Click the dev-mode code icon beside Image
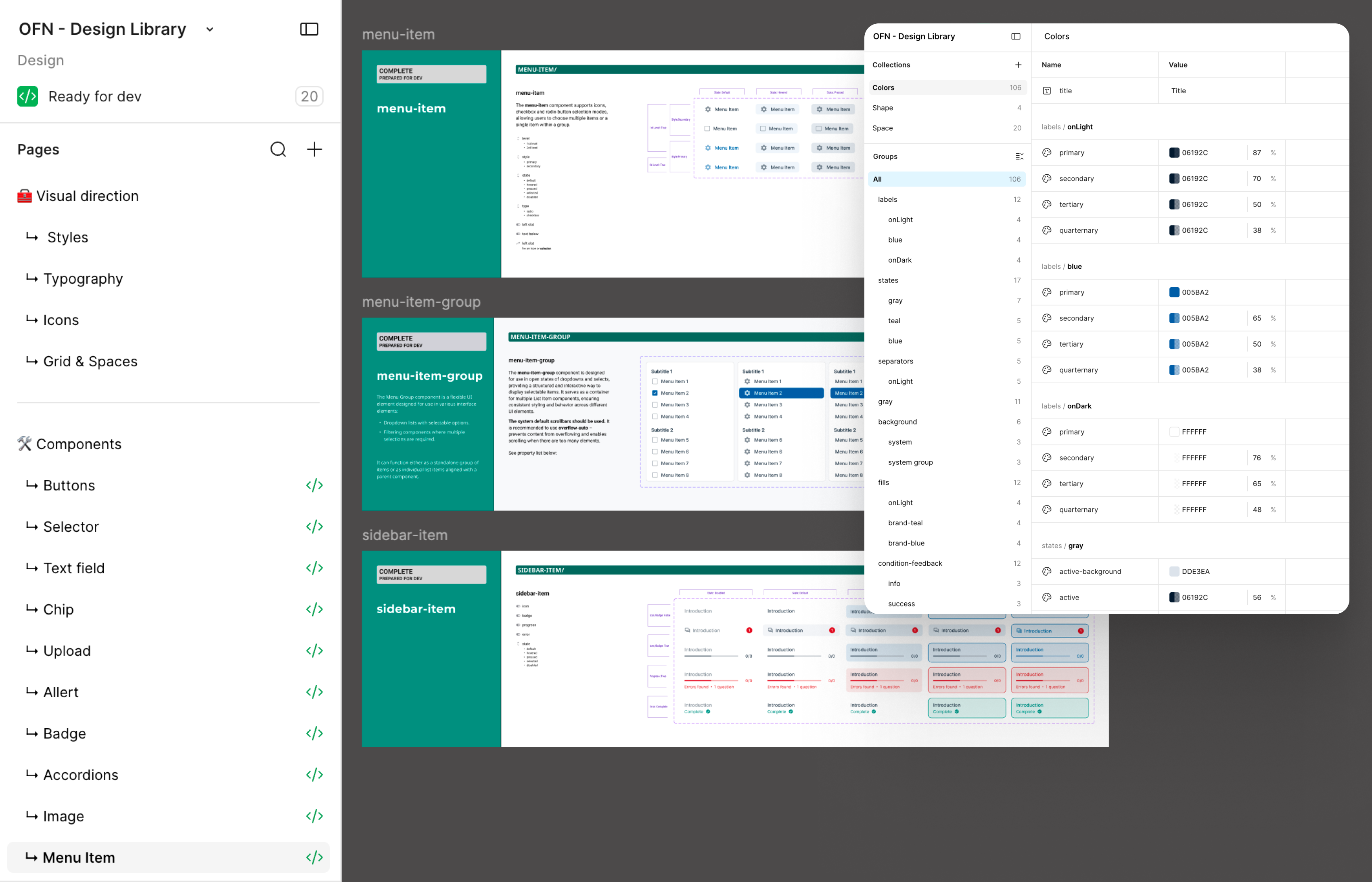The height and width of the screenshot is (882, 1372). pyautogui.click(x=314, y=815)
